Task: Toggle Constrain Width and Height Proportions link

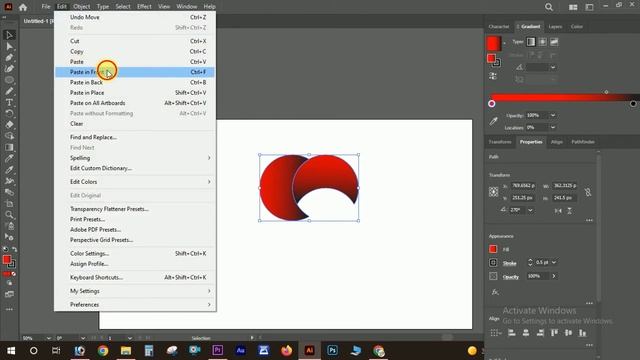Action: coord(588,192)
